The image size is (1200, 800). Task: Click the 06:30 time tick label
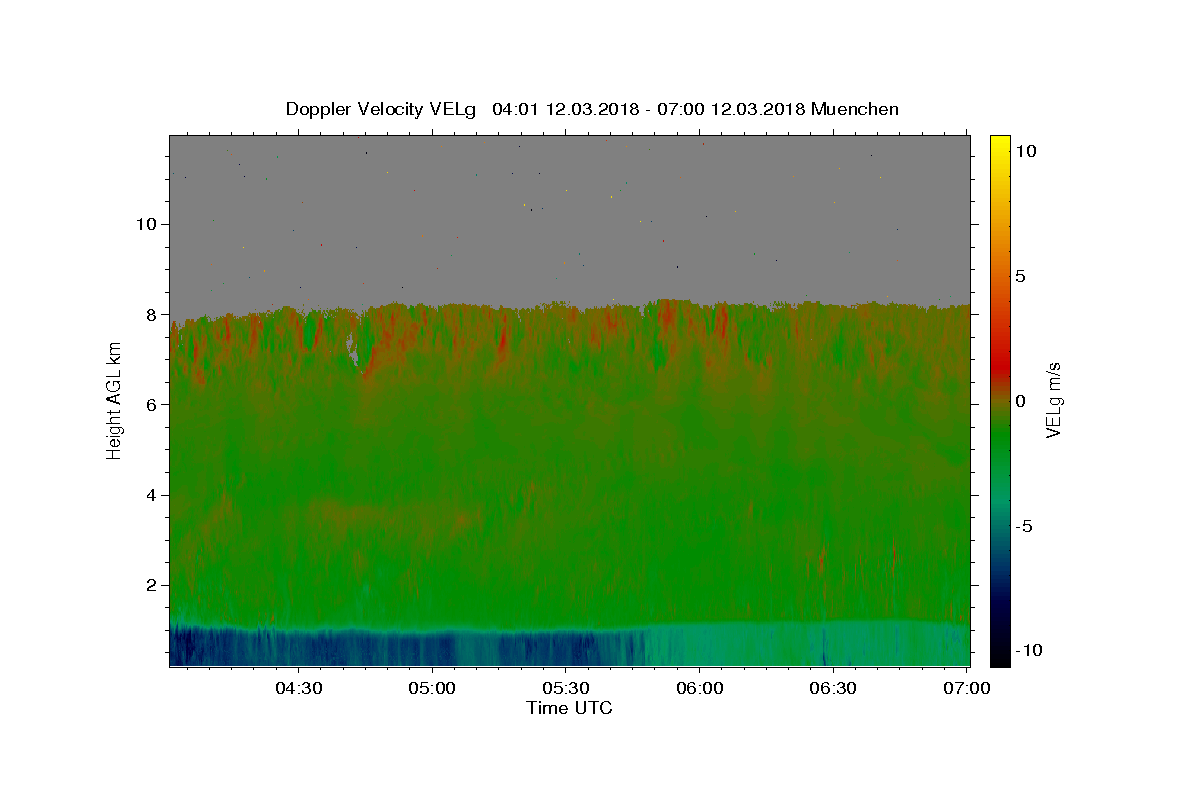(833, 688)
